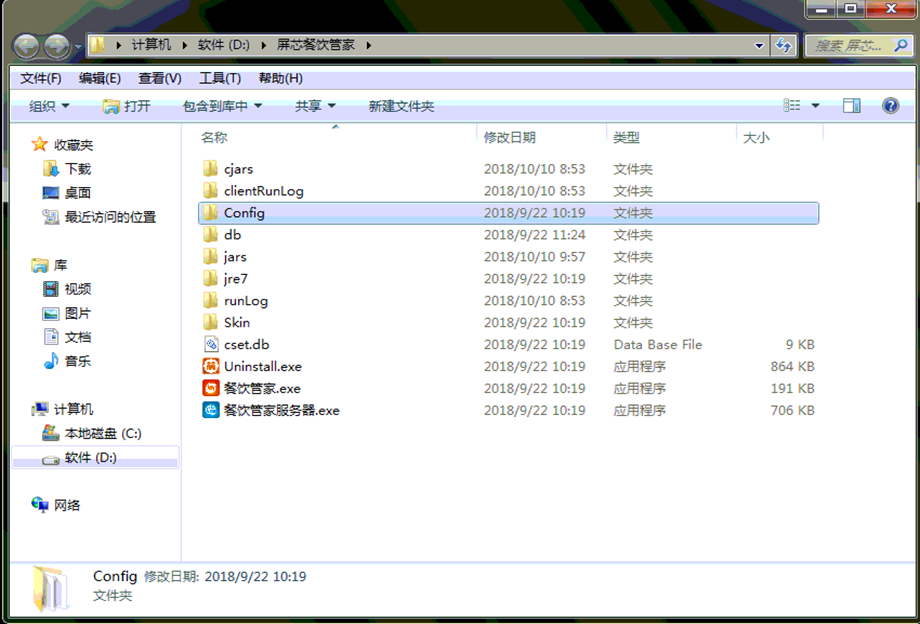Click 新建文件夹 toolbar button

pos(401,106)
